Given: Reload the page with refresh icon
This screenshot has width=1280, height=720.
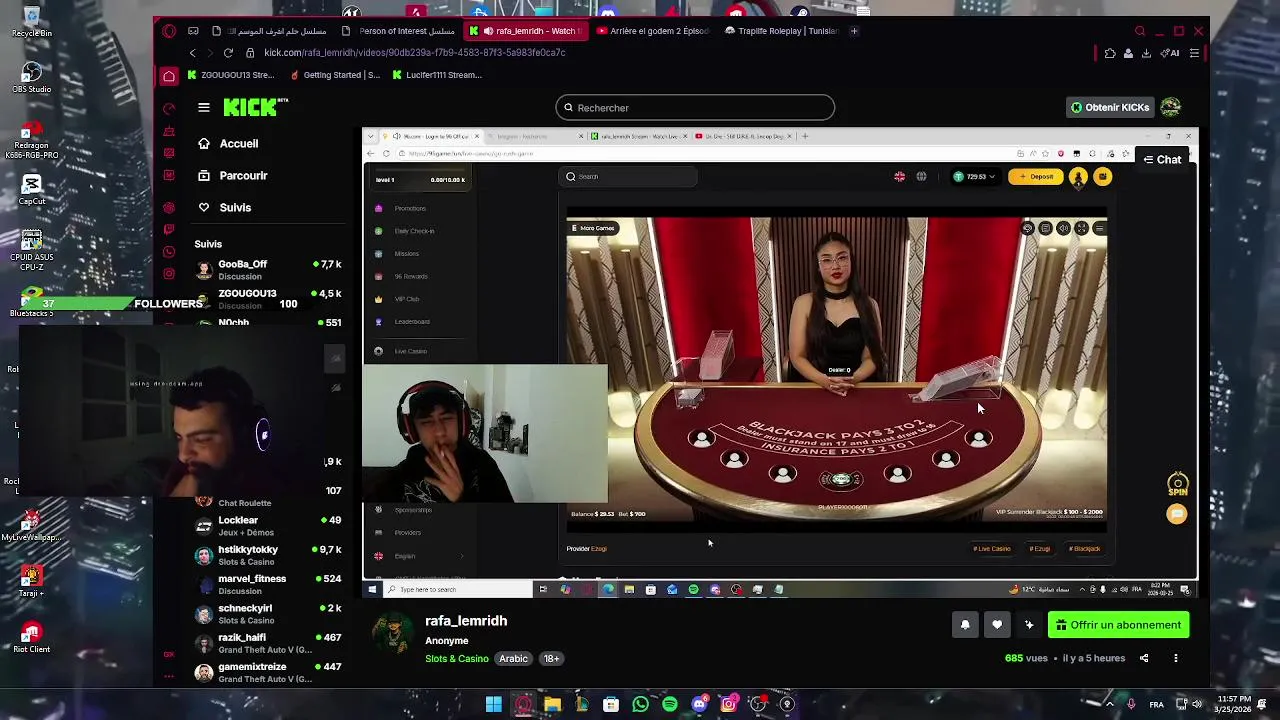Looking at the screenshot, I should point(228,52).
